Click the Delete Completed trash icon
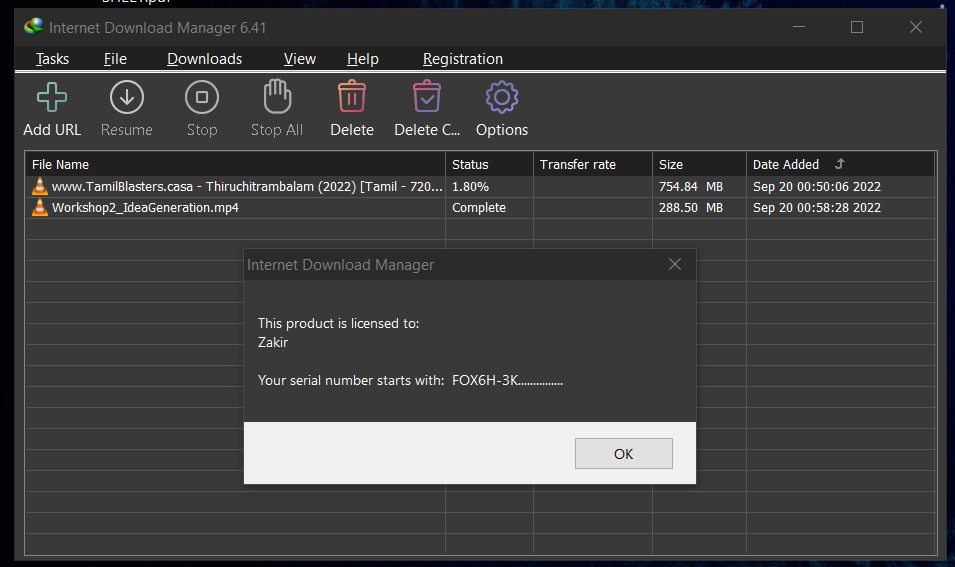The height and width of the screenshot is (567, 955). coord(427,96)
